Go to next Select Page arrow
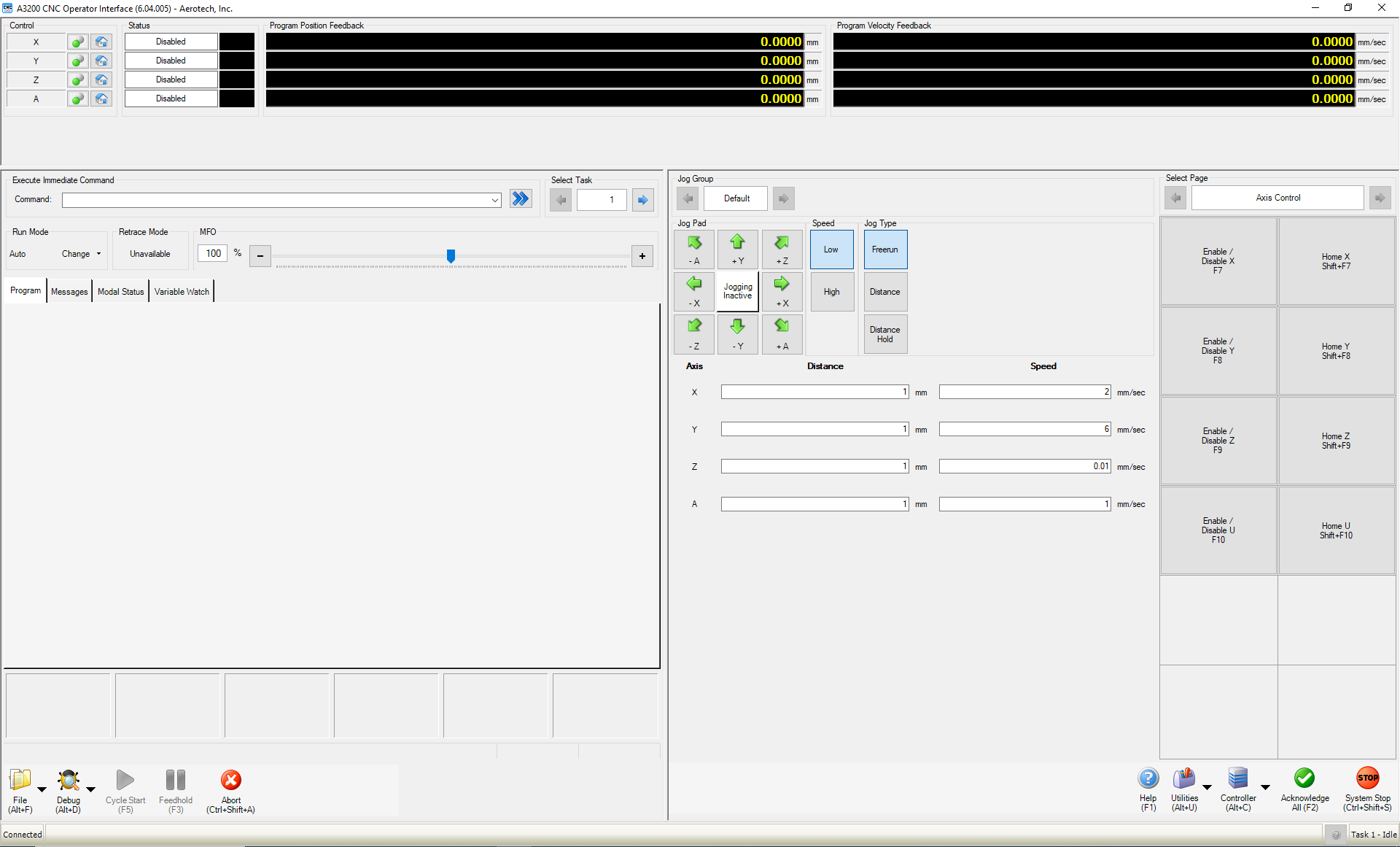This screenshot has width=1400, height=847. [1380, 198]
